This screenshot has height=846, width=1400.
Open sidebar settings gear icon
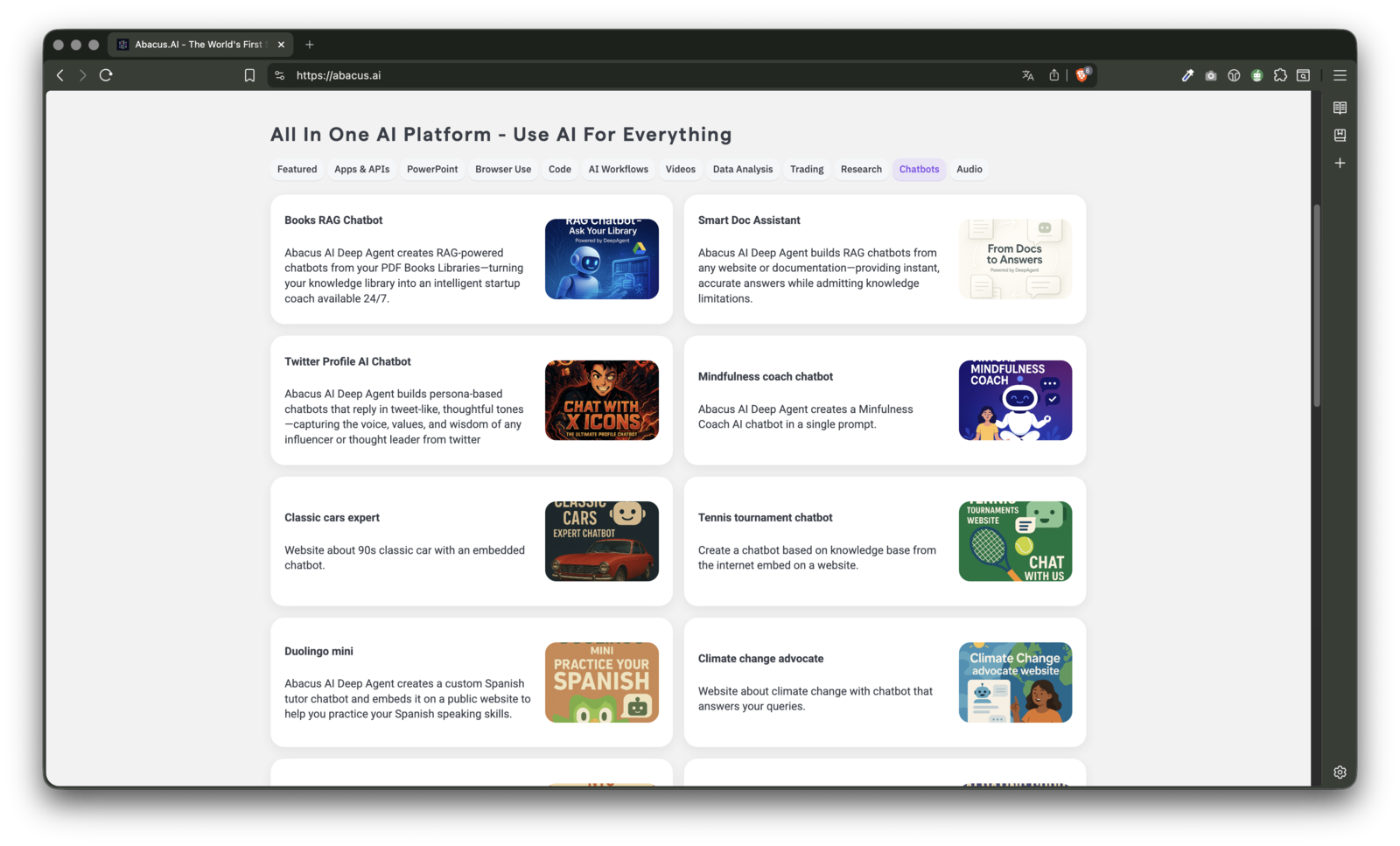(1340, 772)
